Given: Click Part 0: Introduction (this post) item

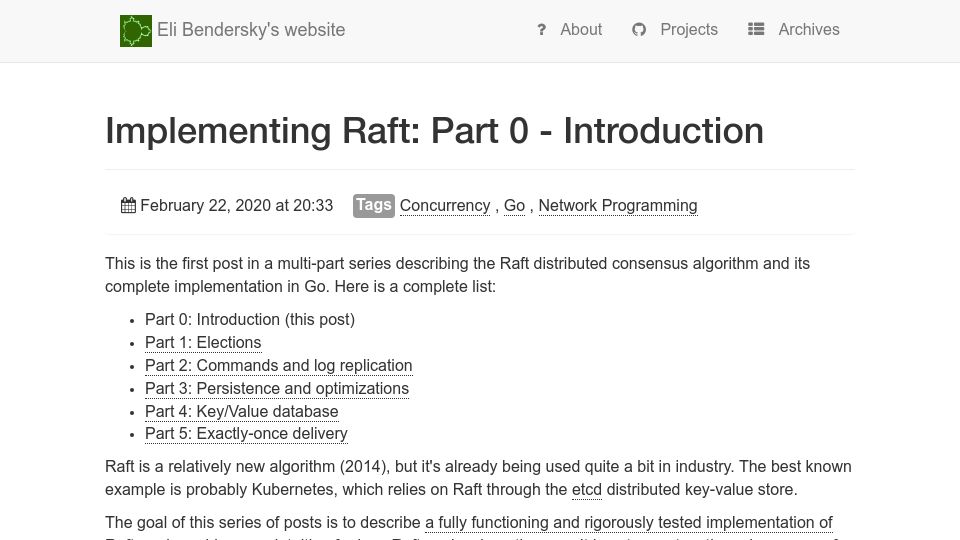Looking at the screenshot, I should (250, 320).
